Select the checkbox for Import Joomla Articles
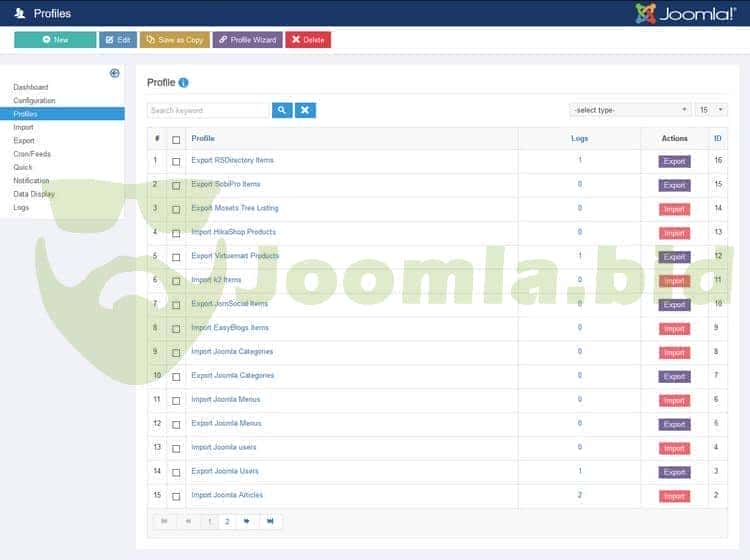Image resolution: width=750 pixels, height=560 pixels. tap(176, 496)
